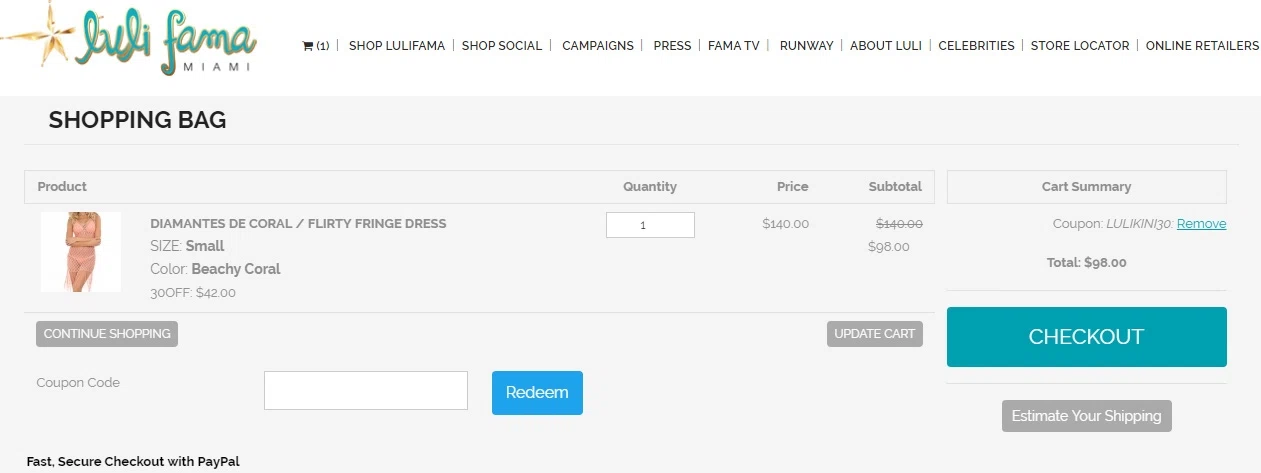Click the Redeem coupon button
The height and width of the screenshot is (473, 1261).
[x=537, y=393]
